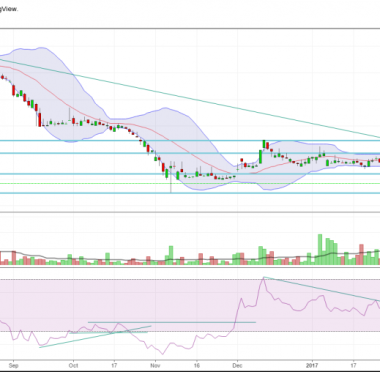Screen dimensions: 380x372
Task: Select the green candle at December price high
Action: [x=264, y=144]
